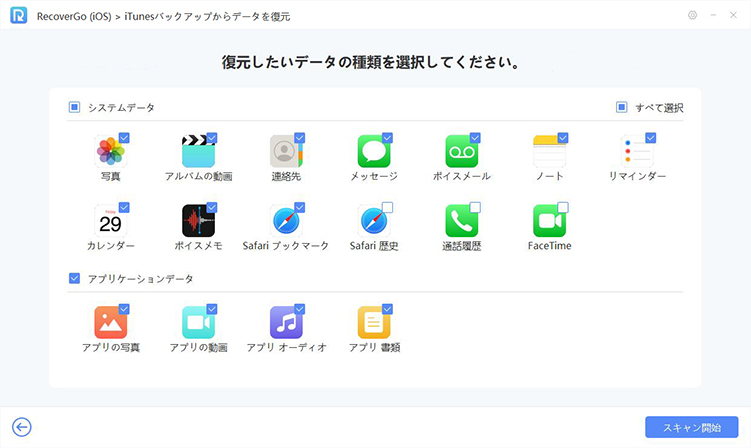This screenshot has height=448, width=751.
Task: Click the Safari 歴史 compass icon
Action: point(374,220)
